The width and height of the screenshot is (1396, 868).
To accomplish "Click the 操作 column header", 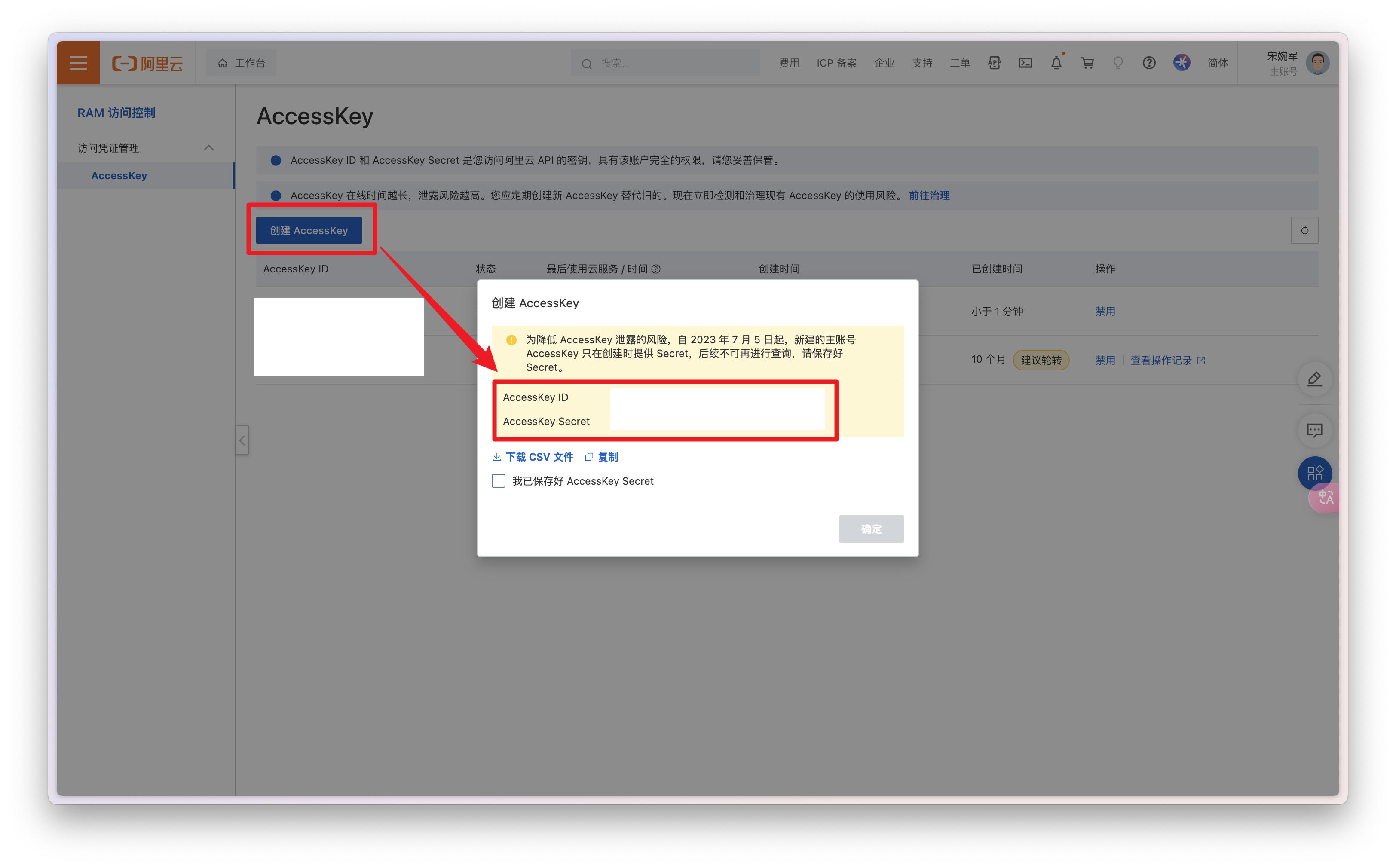I will [1105, 269].
